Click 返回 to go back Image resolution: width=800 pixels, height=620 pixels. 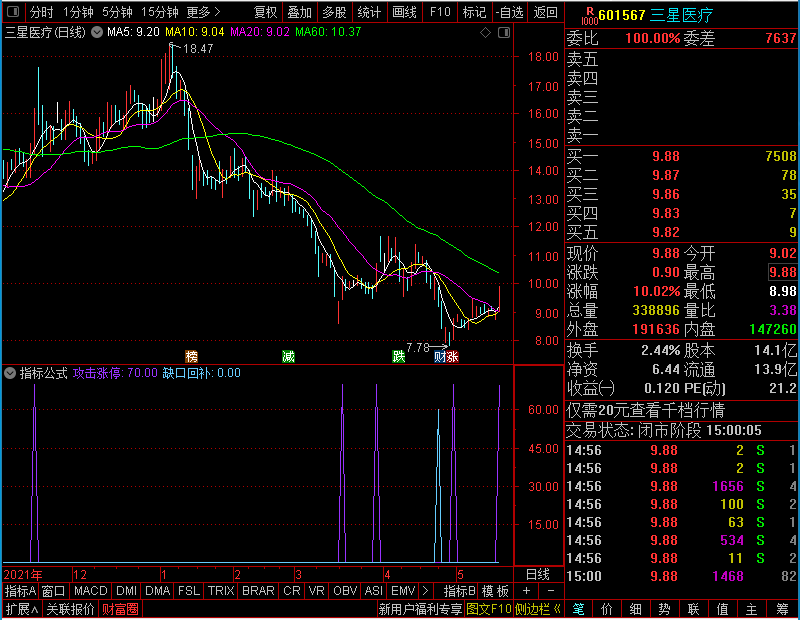545,12
